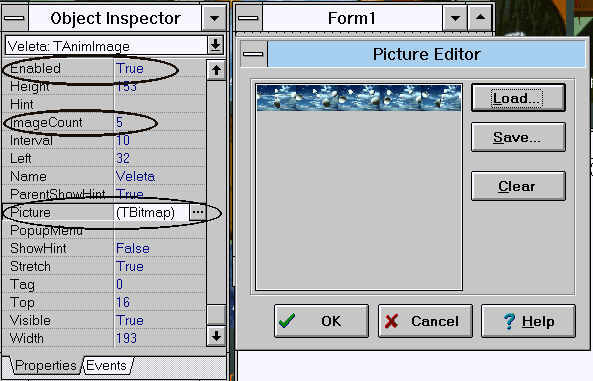Image resolution: width=593 pixels, height=381 pixels.
Task: Minimize the Form1 window
Action: point(455,18)
